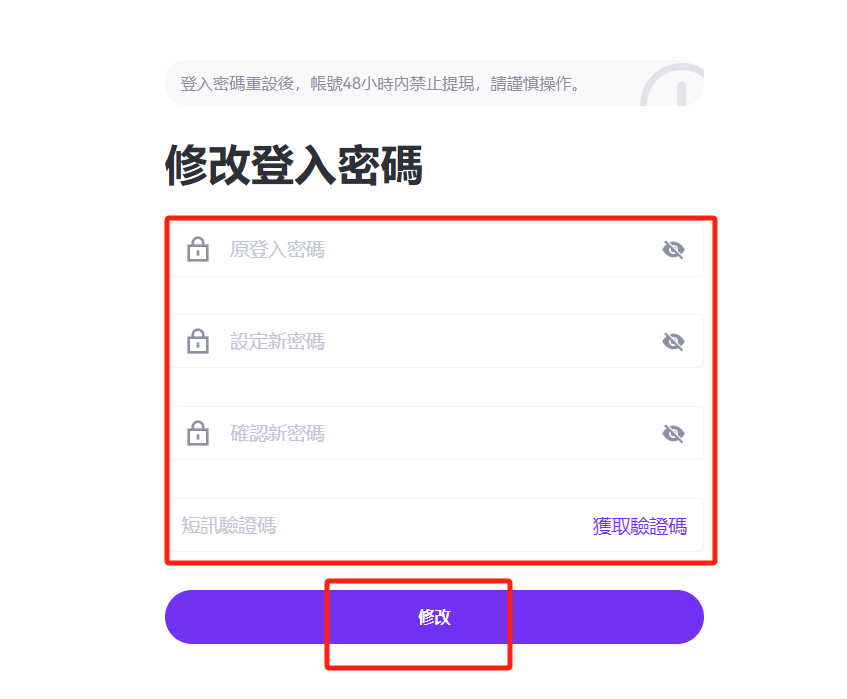Show the original login password characters
The image size is (847, 699).
(x=673, y=250)
